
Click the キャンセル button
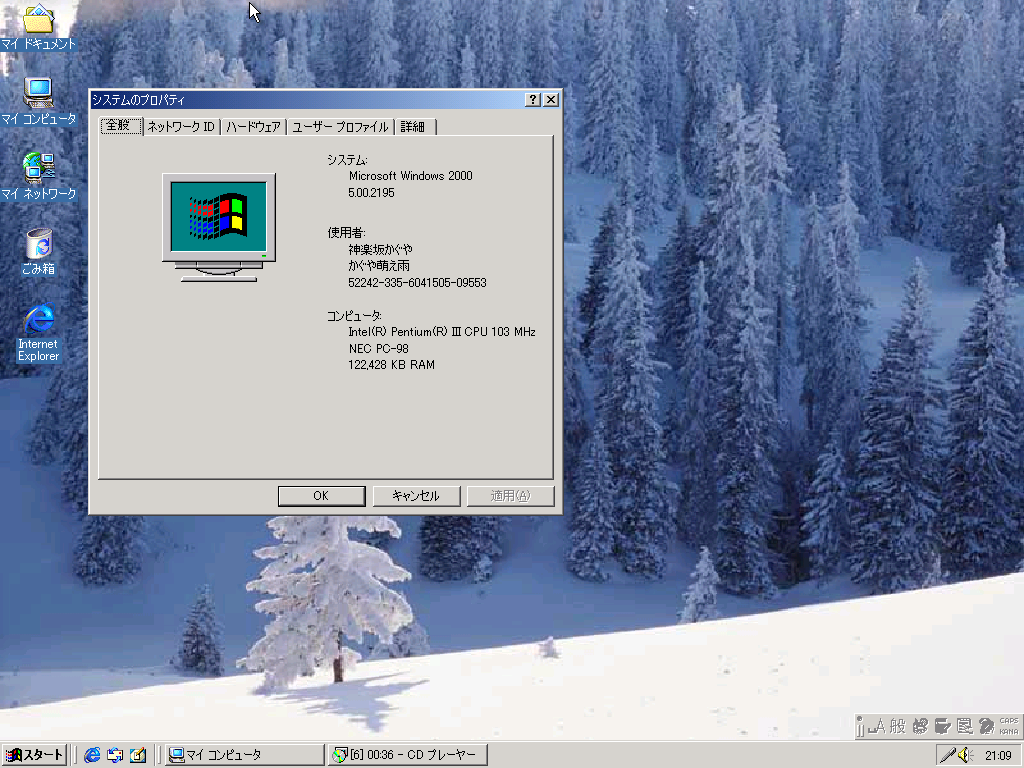[416, 496]
